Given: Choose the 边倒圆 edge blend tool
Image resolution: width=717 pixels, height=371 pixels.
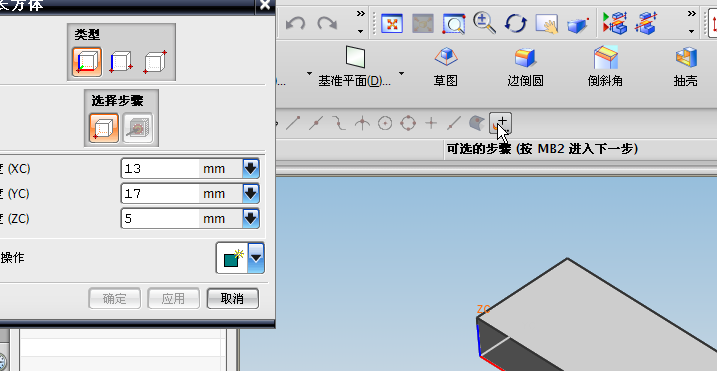Looking at the screenshot, I should [x=525, y=66].
